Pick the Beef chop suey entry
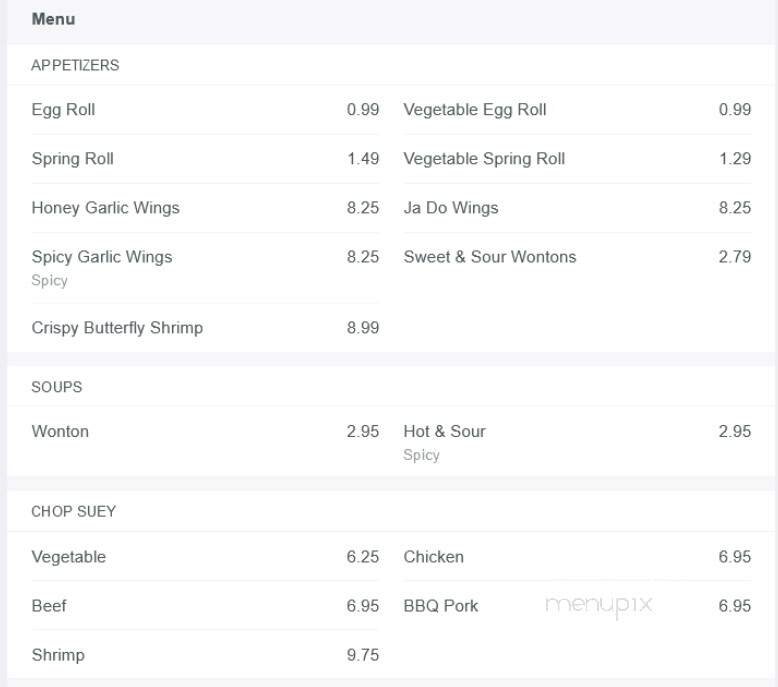This screenshot has width=778, height=687. click(x=49, y=606)
